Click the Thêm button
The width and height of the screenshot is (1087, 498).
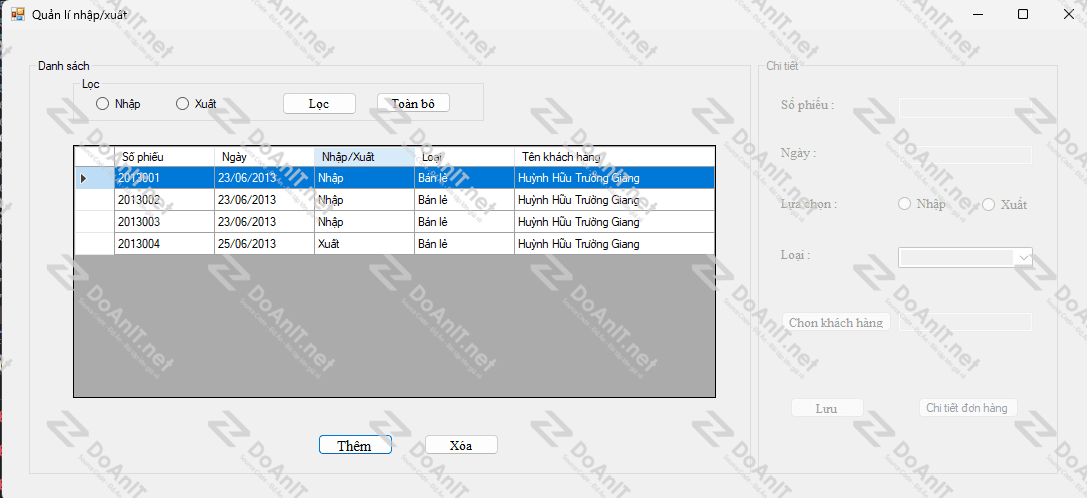355,446
